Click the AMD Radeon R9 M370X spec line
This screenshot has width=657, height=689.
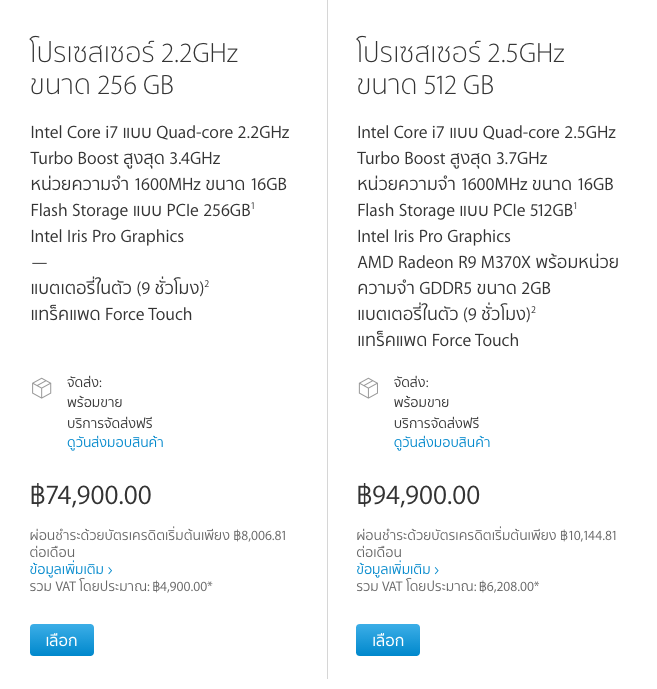(x=488, y=275)
